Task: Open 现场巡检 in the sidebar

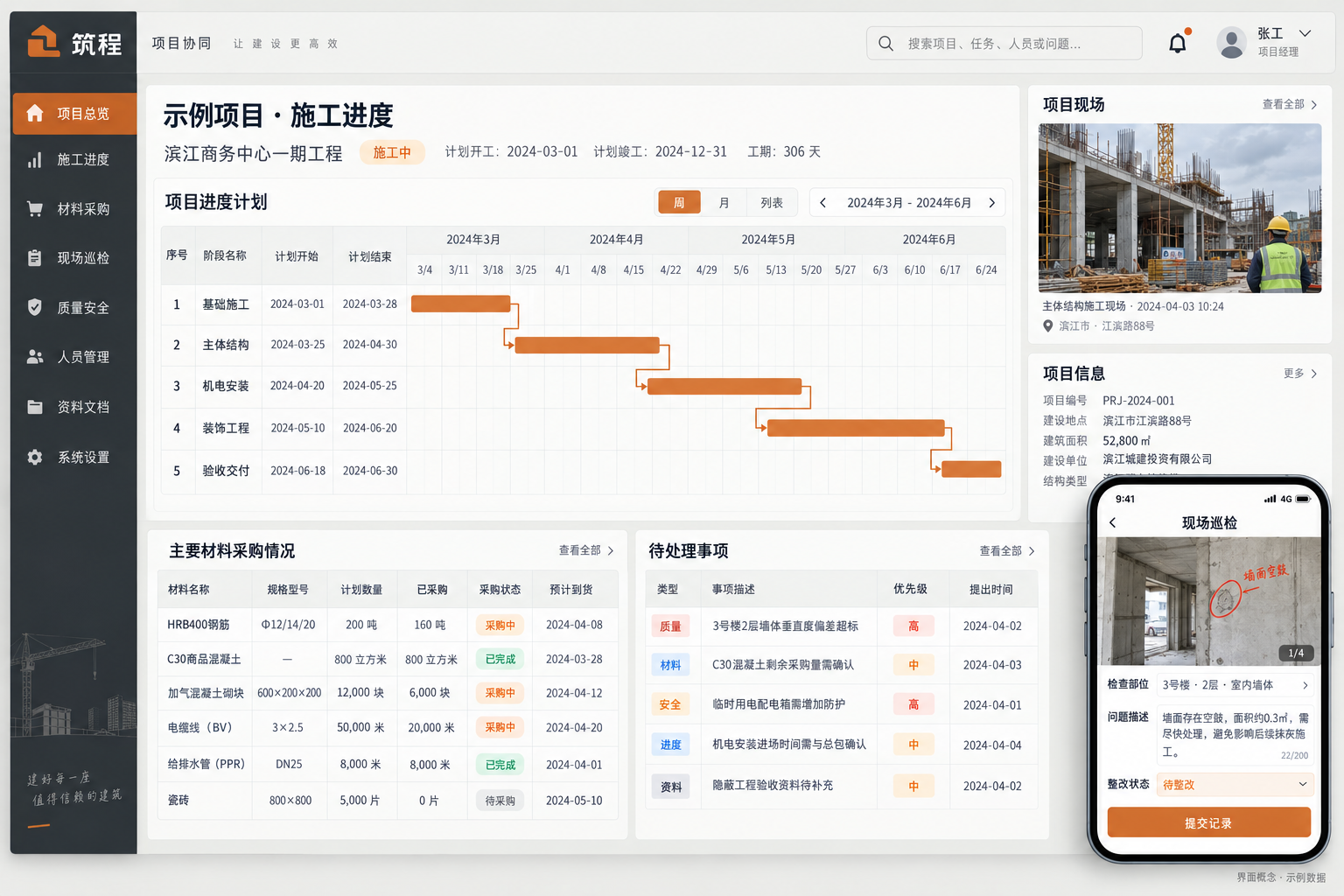Action: click(74, 258)
